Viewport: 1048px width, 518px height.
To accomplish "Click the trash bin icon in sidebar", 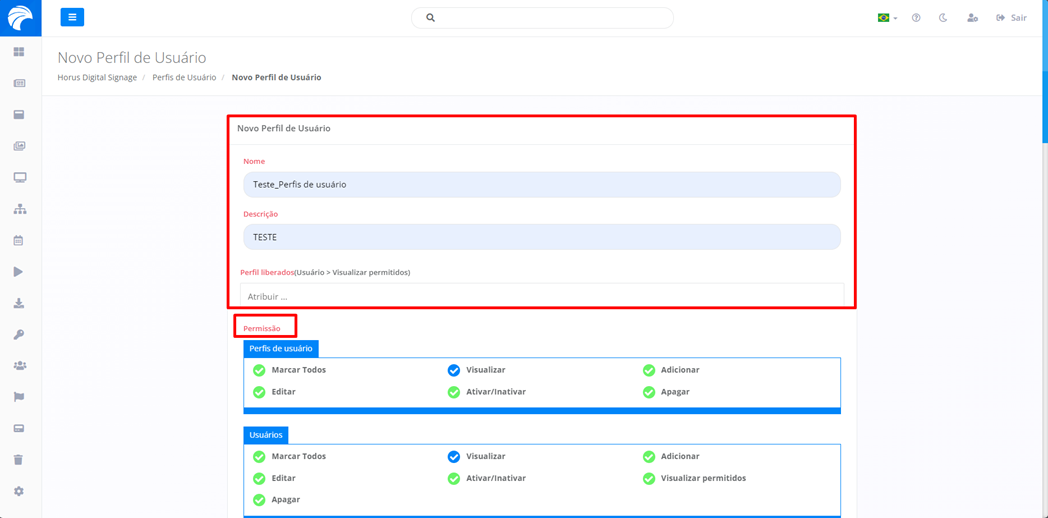I will coord(19,460).
